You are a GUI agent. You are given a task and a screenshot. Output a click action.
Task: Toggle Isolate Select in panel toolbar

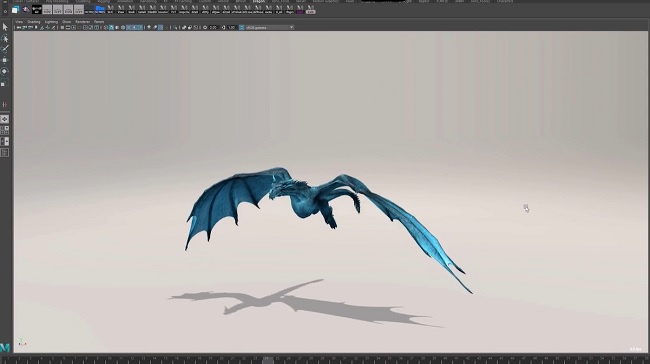pyautogui.click(x=175, y=27)
